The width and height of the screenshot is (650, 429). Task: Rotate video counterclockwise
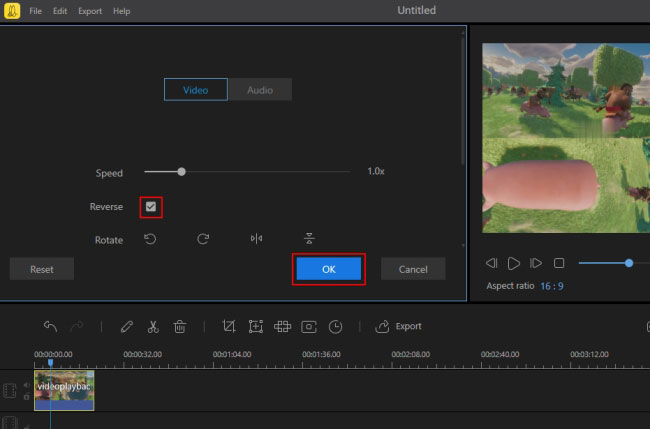click(150, 239)
